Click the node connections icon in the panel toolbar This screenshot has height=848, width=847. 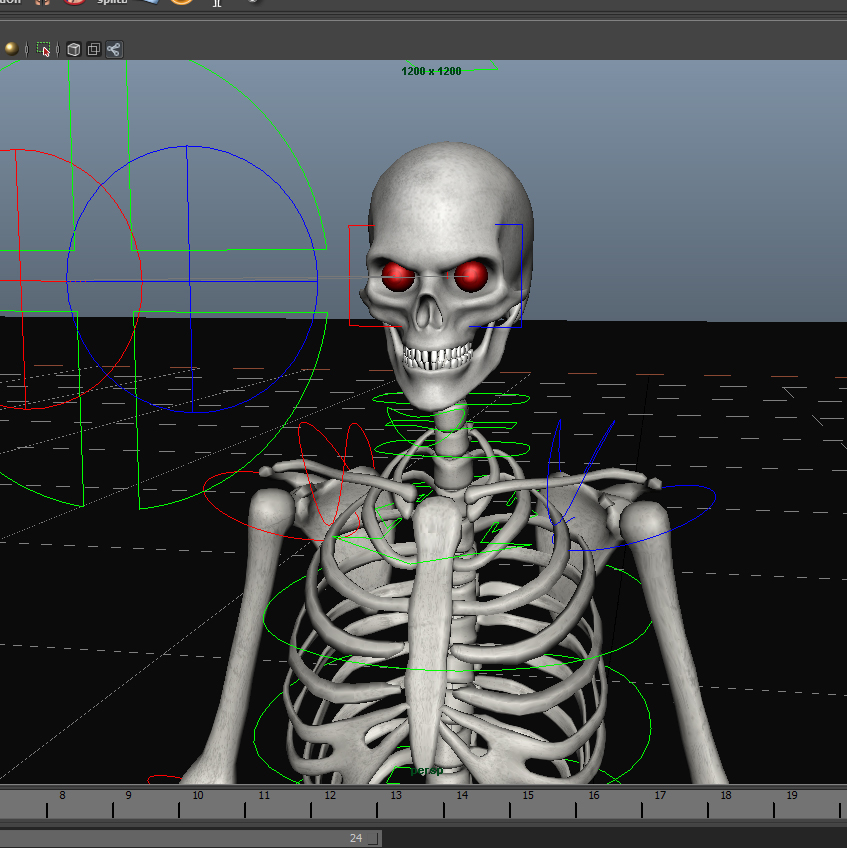(113, 48)
